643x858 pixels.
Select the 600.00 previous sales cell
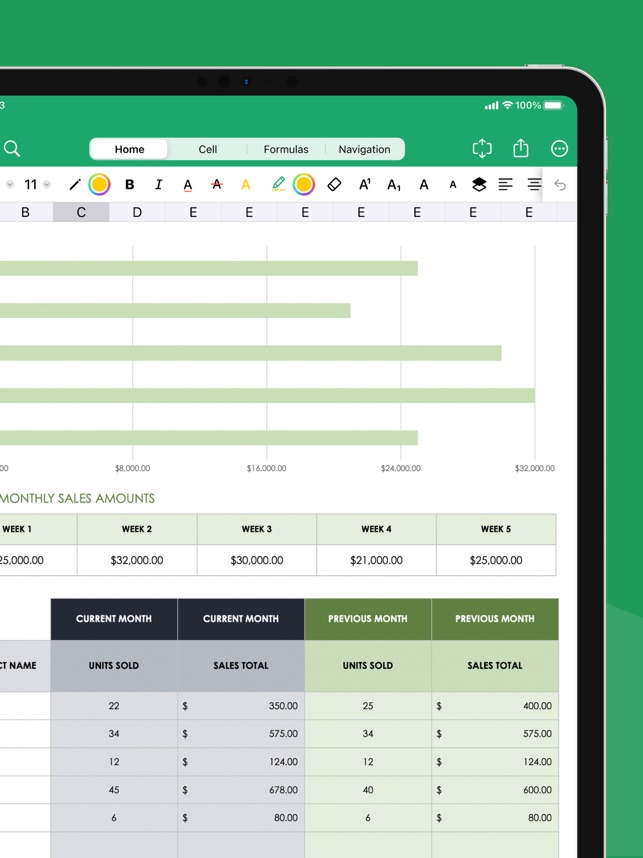tap(495, 790)
